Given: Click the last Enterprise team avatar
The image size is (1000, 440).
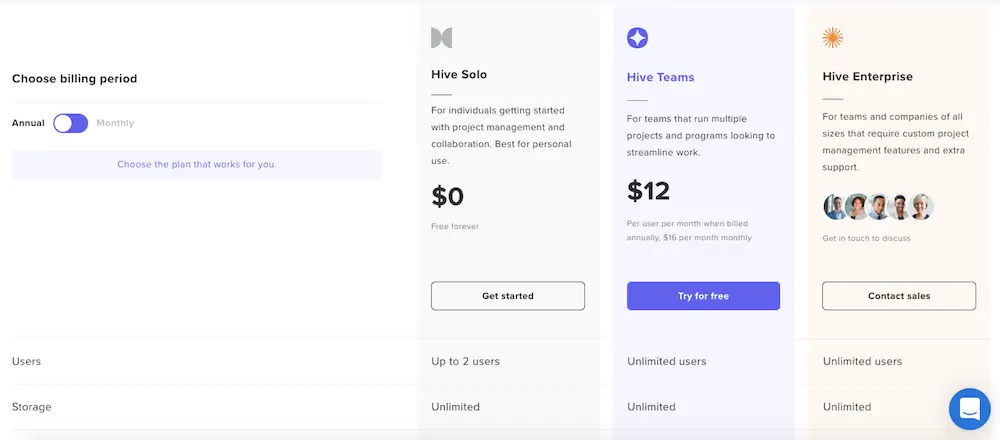Looking at the screenshot, I should (x=922, y=207).
